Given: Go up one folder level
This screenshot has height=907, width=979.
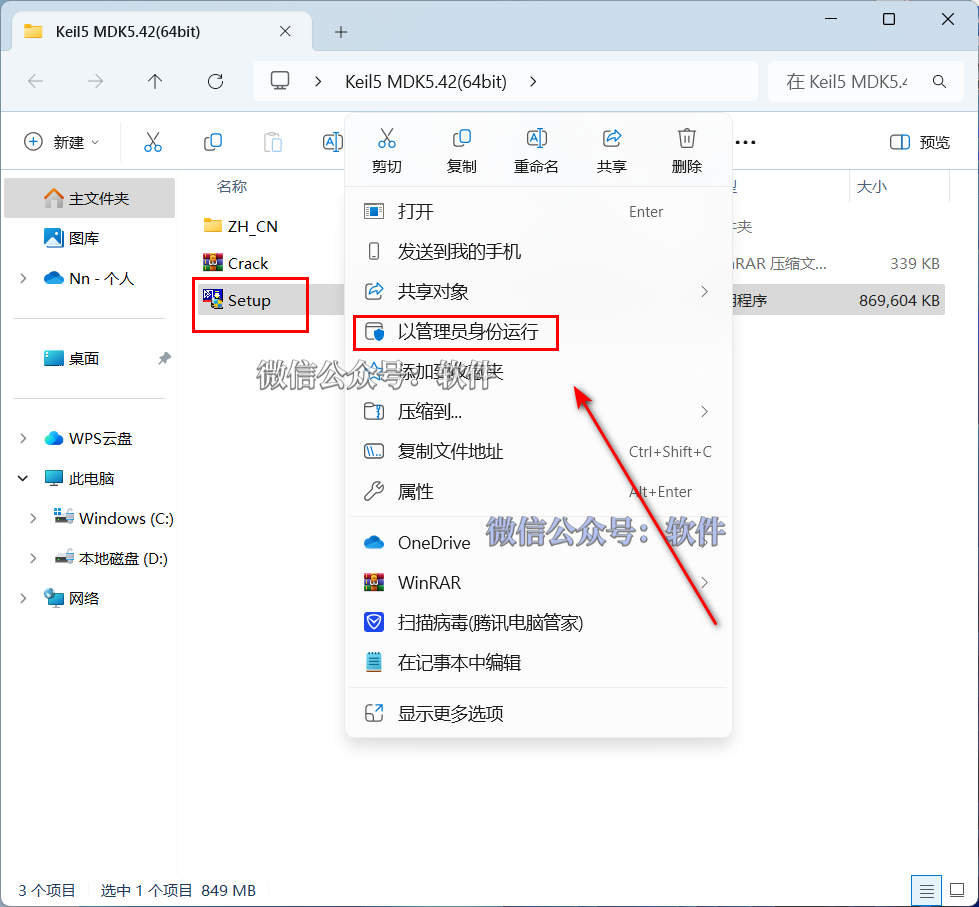Looking at the screenshot, I should point(155,81).
